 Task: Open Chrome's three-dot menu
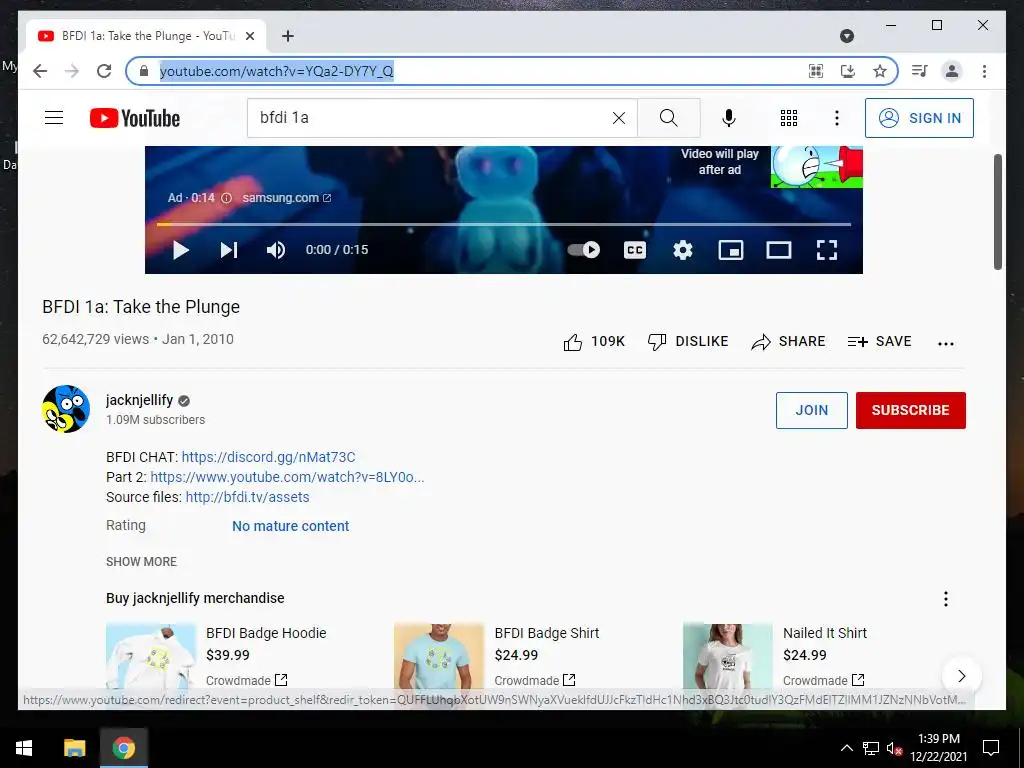[984, 71]
